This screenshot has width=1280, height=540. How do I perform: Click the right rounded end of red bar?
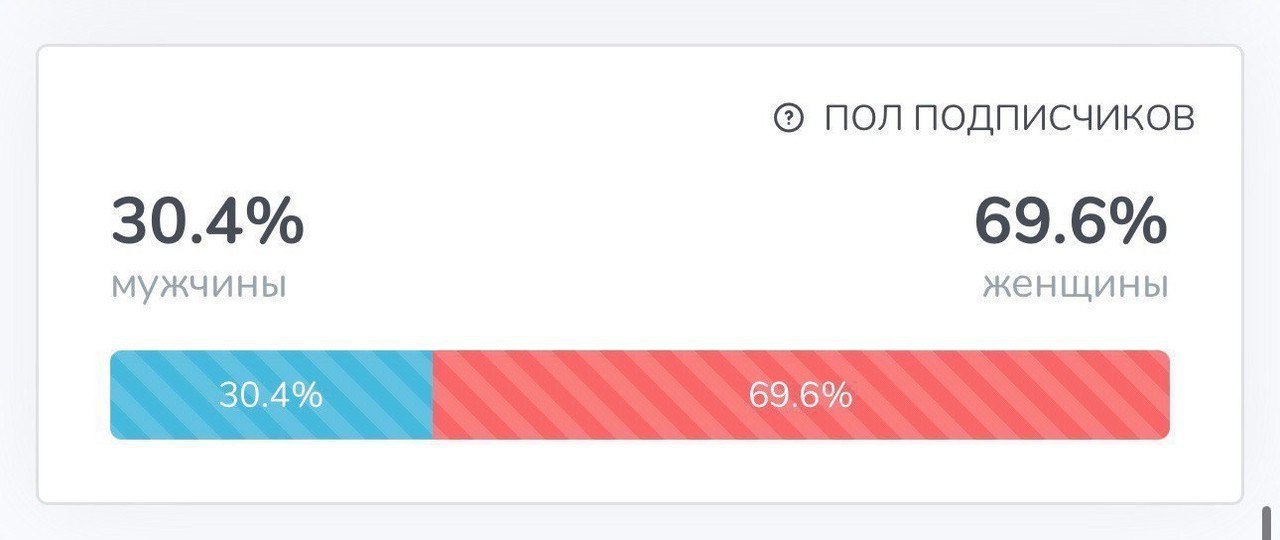click(x=1163, y=394)
